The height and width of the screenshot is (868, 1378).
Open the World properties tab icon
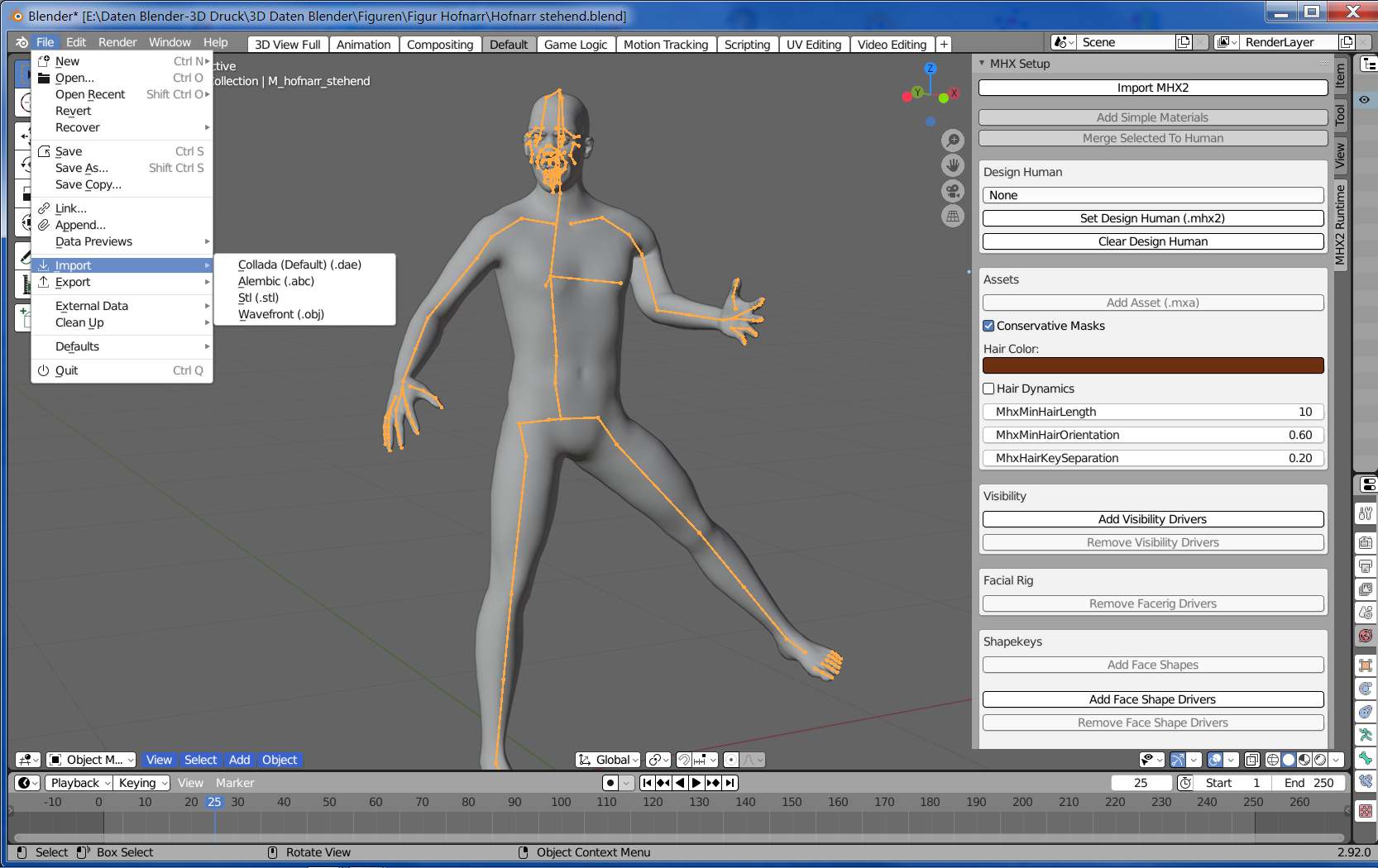click(1366, 636)
